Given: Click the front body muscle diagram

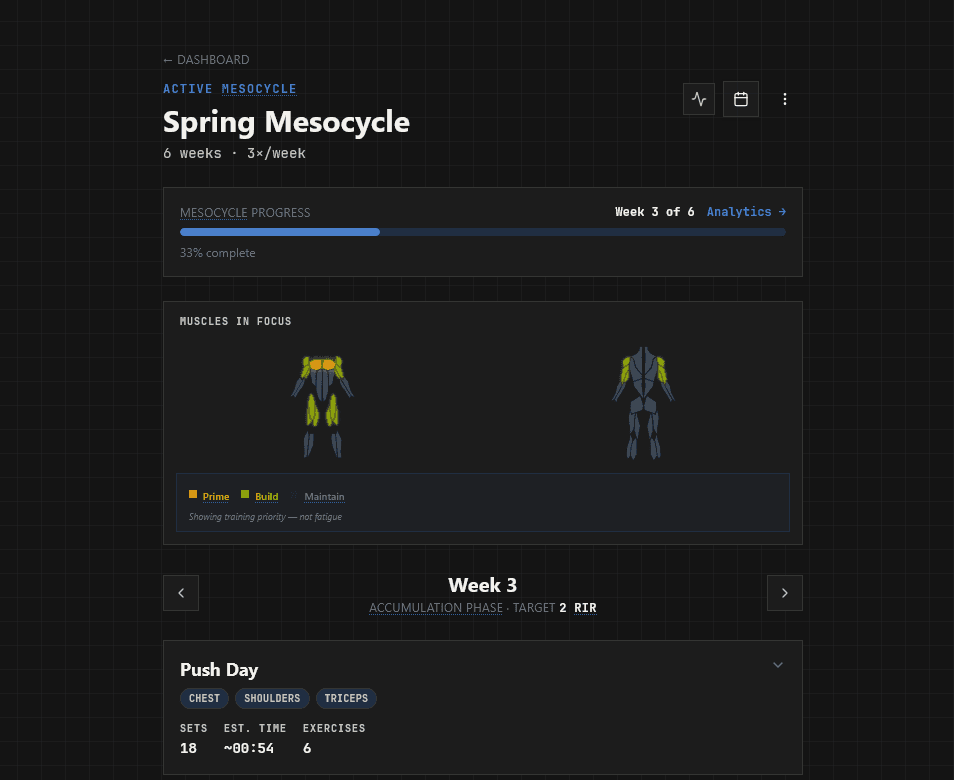Looking at the screenshot, I should (x=322, y=406).
